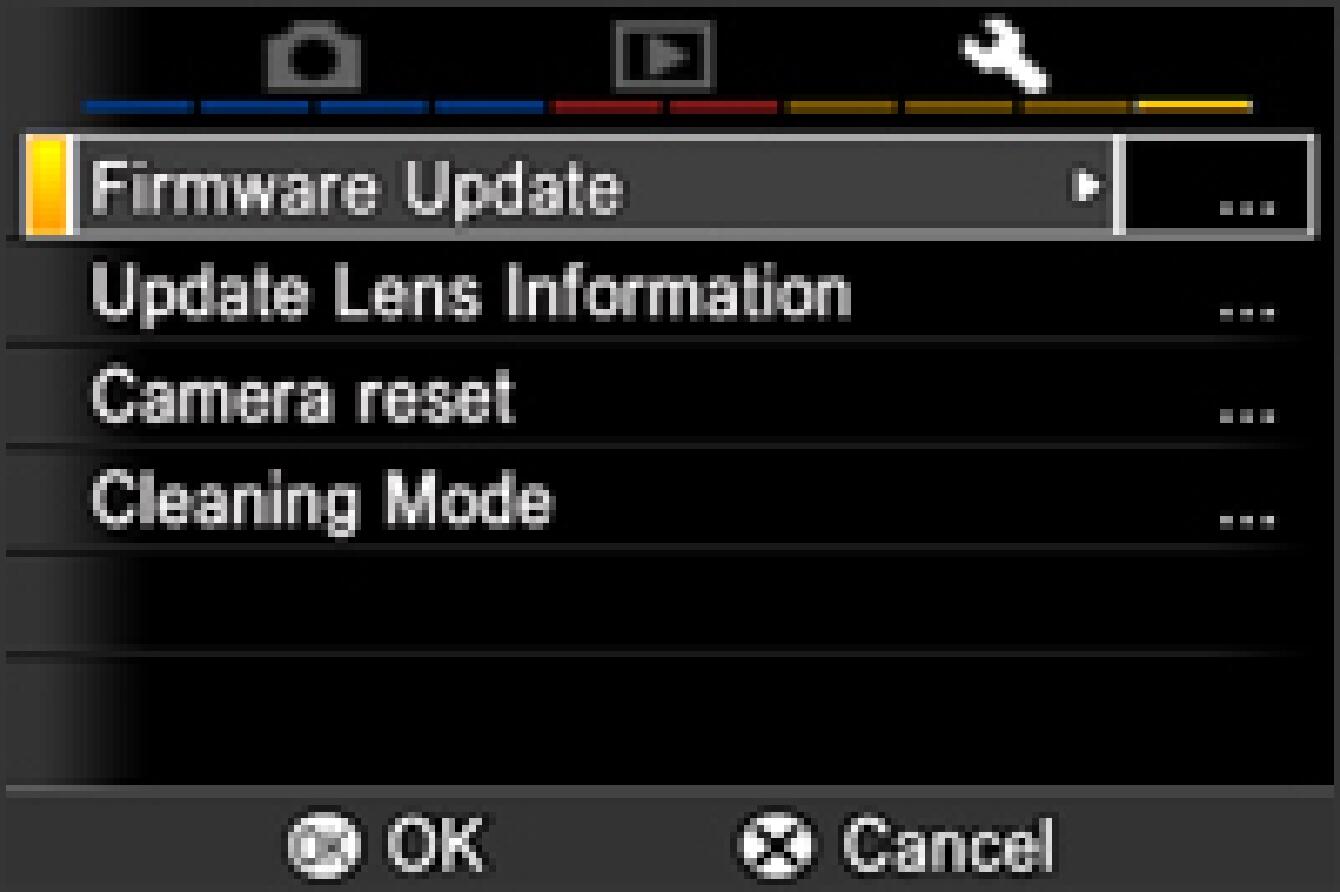The width and height of the screenshot is (1340, 892).
Task: Click the OK label
Action: (432, 845)
